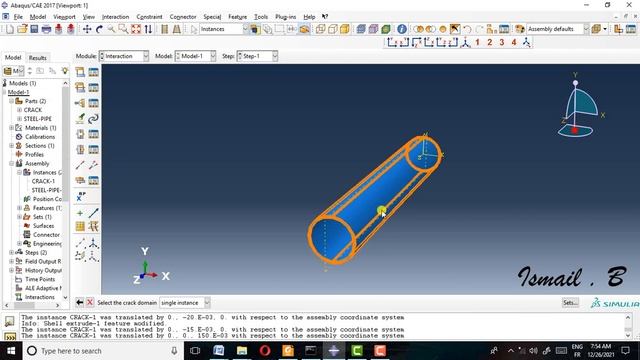Viewport: 640px width, 360px height.
Task: Expand the Steps (2) tree node
Action: click(x=11, y=253)
